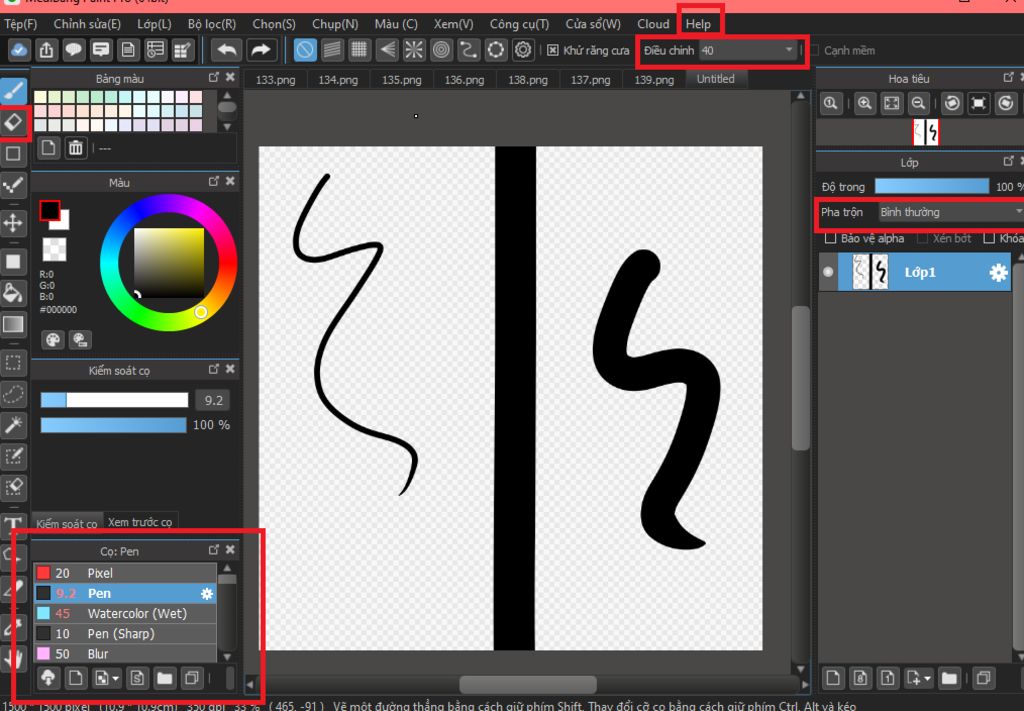Click brush list scroll down arrow
The image size is (1024, 711).
click(x=227, y=656)
